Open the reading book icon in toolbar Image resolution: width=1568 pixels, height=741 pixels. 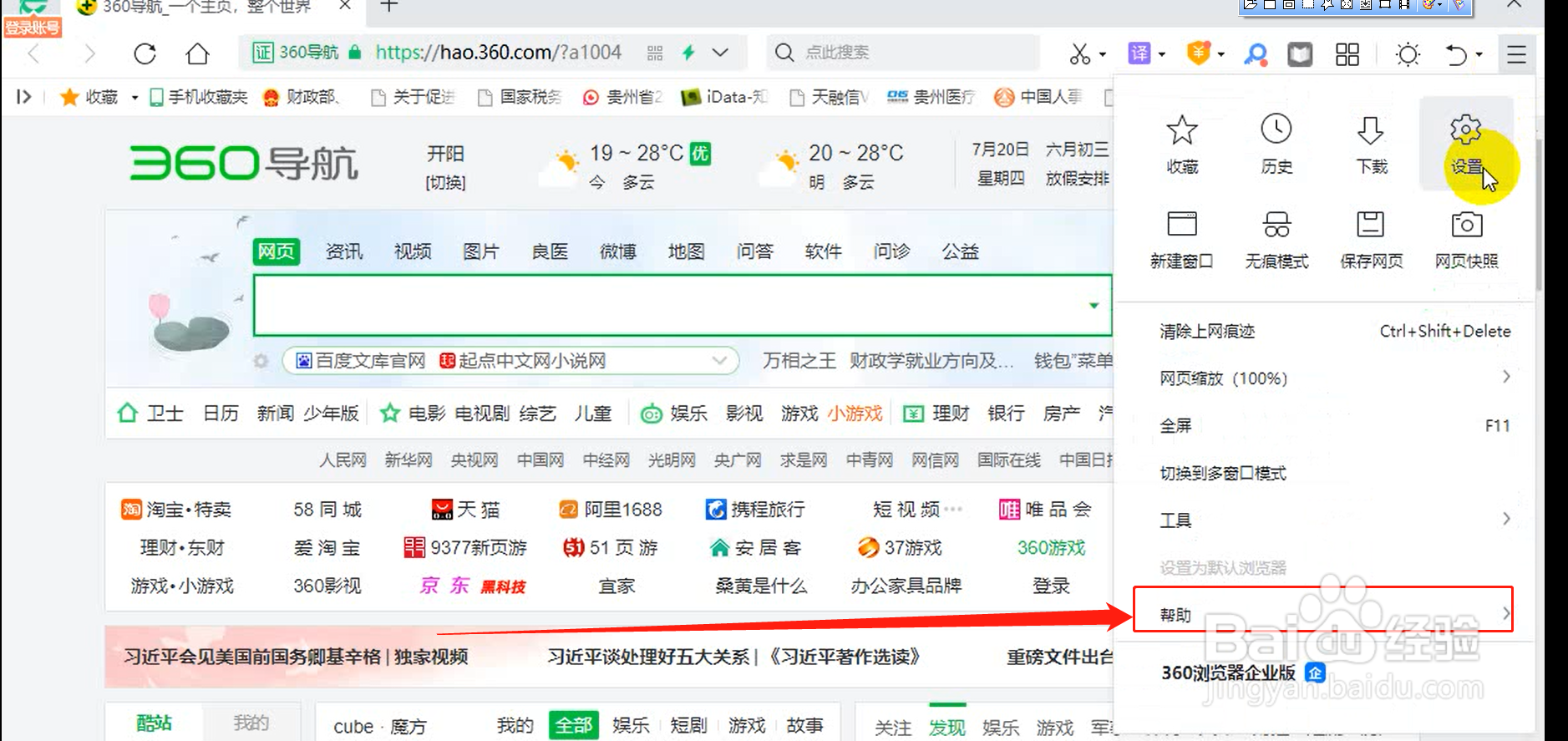[1300, 54]
